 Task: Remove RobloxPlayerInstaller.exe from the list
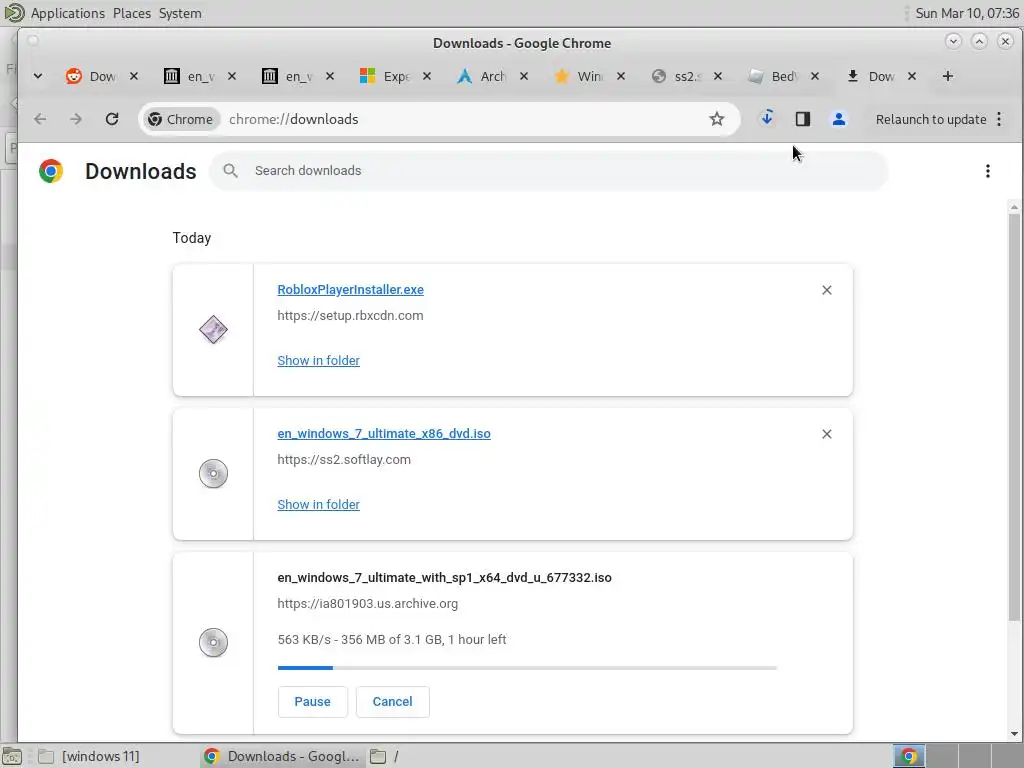827,290
